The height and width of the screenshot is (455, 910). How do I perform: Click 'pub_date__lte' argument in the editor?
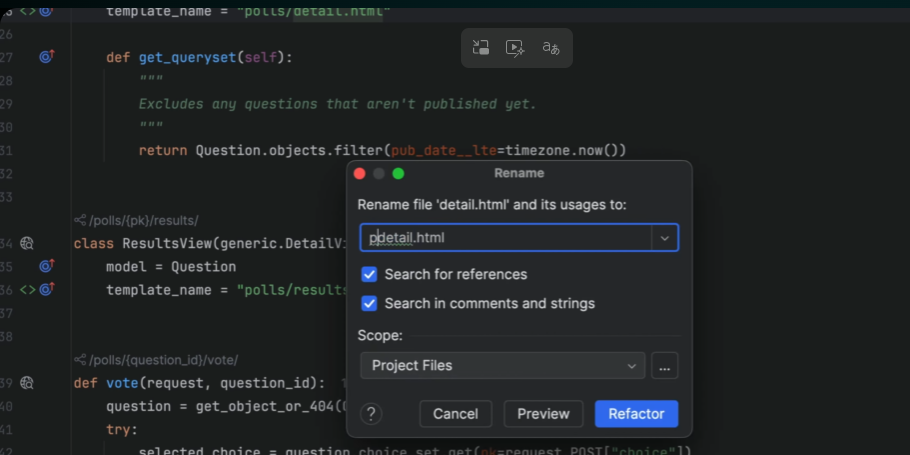444,150
